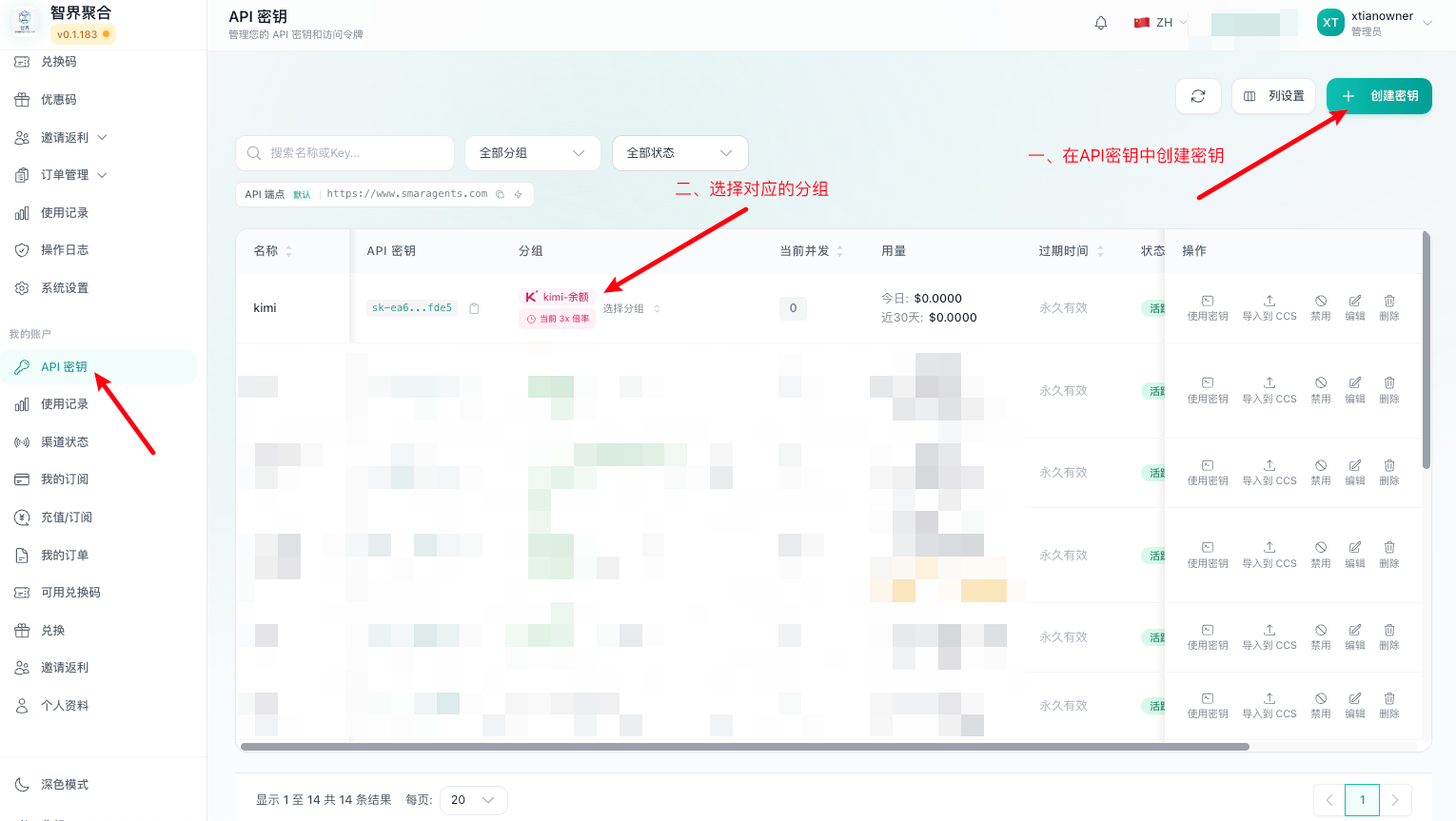Edit the kimi key
This screenshot has width=1456, height=821.
click(1355, 308)
